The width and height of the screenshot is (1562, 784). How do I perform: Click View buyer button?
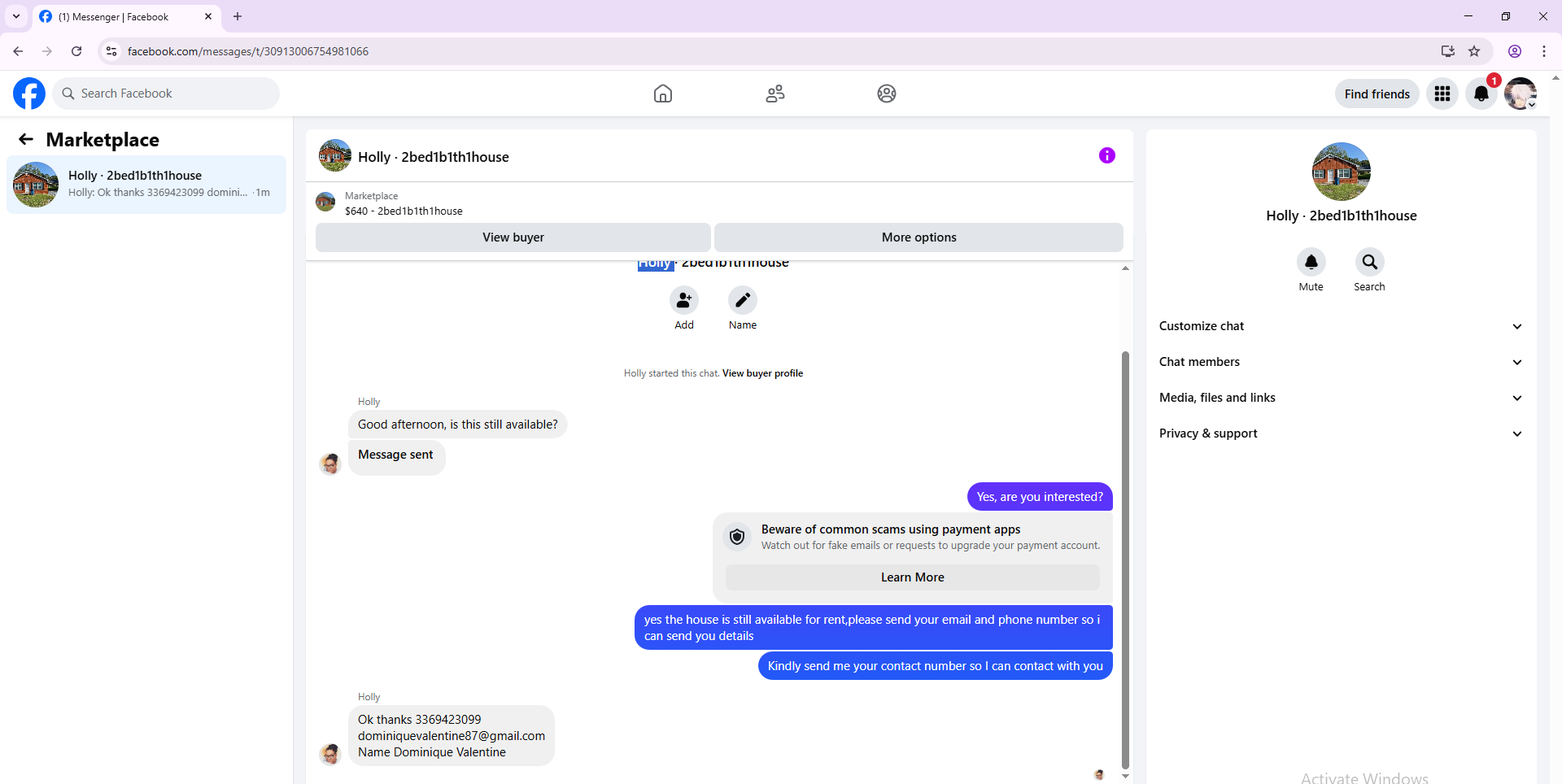(x=513, y=237)
